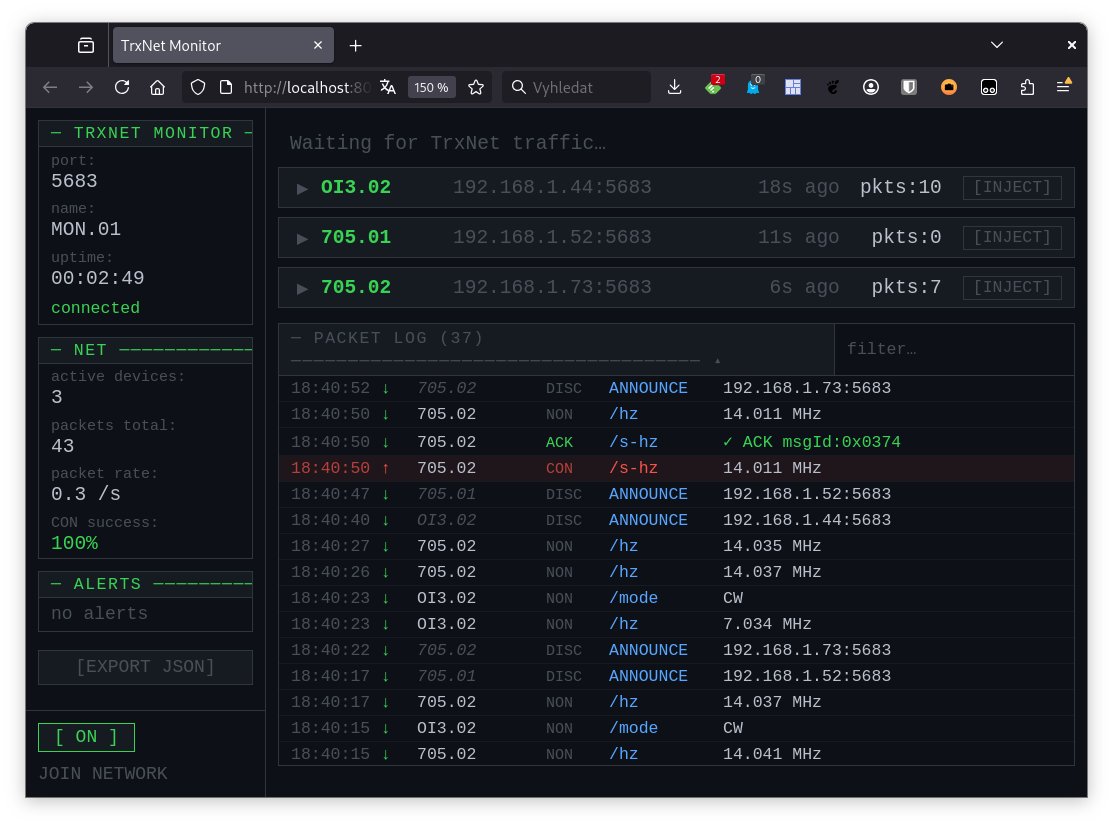Click the 18:40:15 /mode CW log row
The height and width of the screenshot is (826, 1113).
tap(676, 728)
